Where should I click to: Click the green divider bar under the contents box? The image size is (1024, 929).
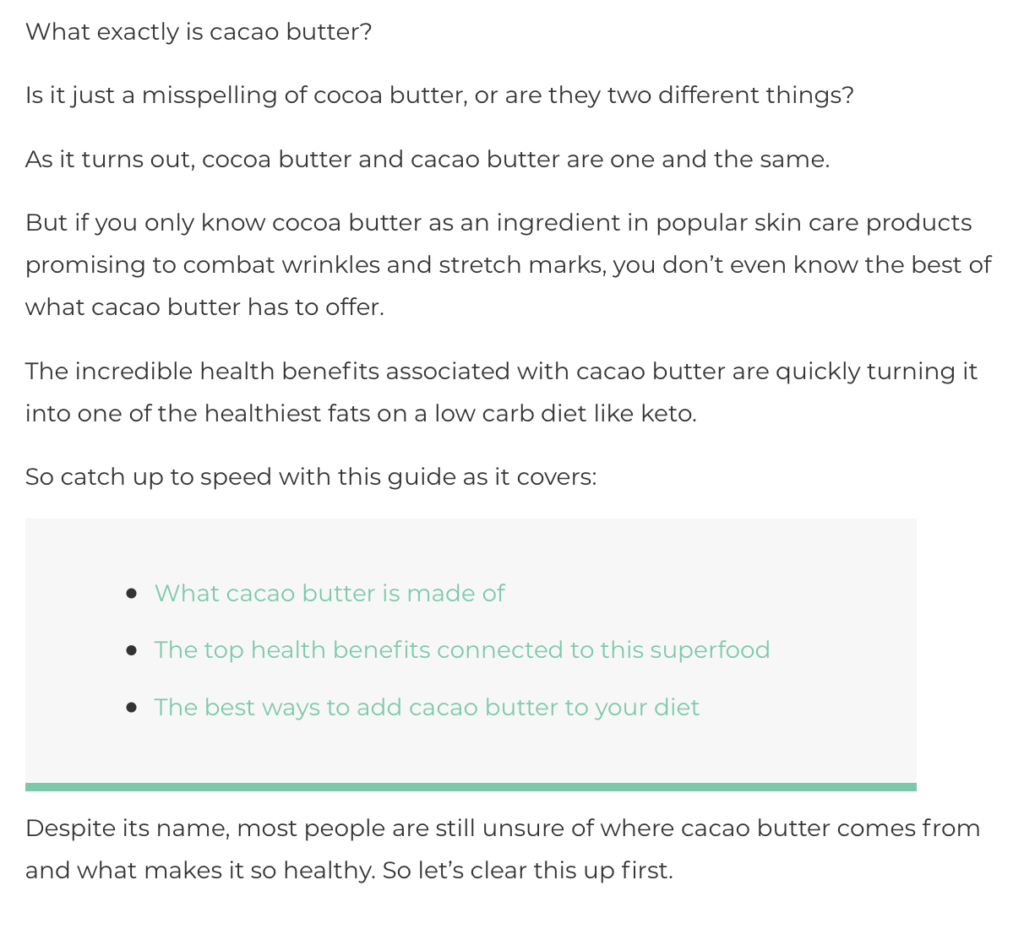(471, 787)
